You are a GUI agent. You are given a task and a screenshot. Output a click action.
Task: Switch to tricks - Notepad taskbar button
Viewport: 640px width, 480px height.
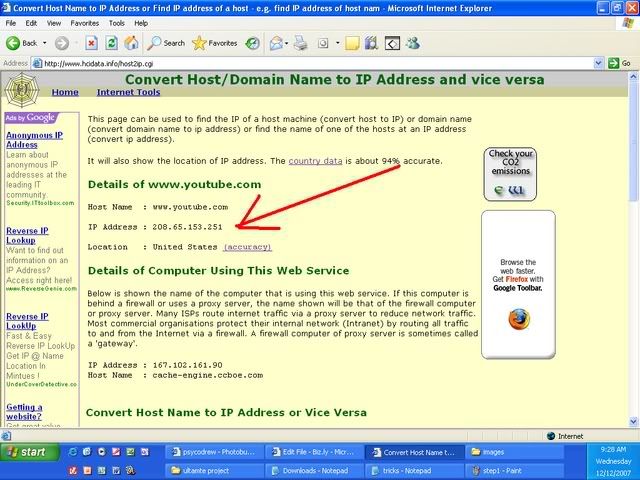[x=414, y=471]
